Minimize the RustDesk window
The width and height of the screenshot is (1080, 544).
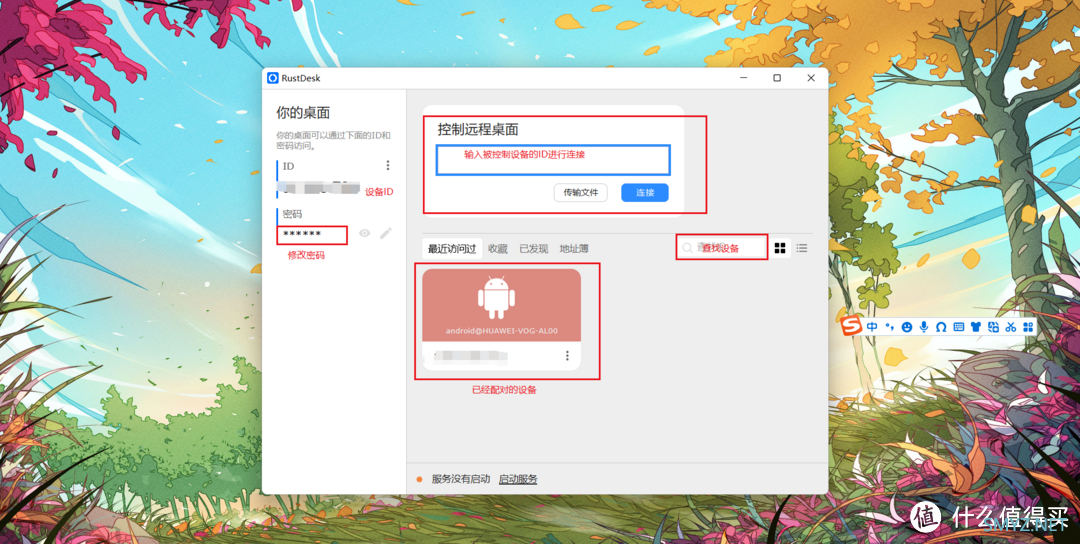point(743,79)
